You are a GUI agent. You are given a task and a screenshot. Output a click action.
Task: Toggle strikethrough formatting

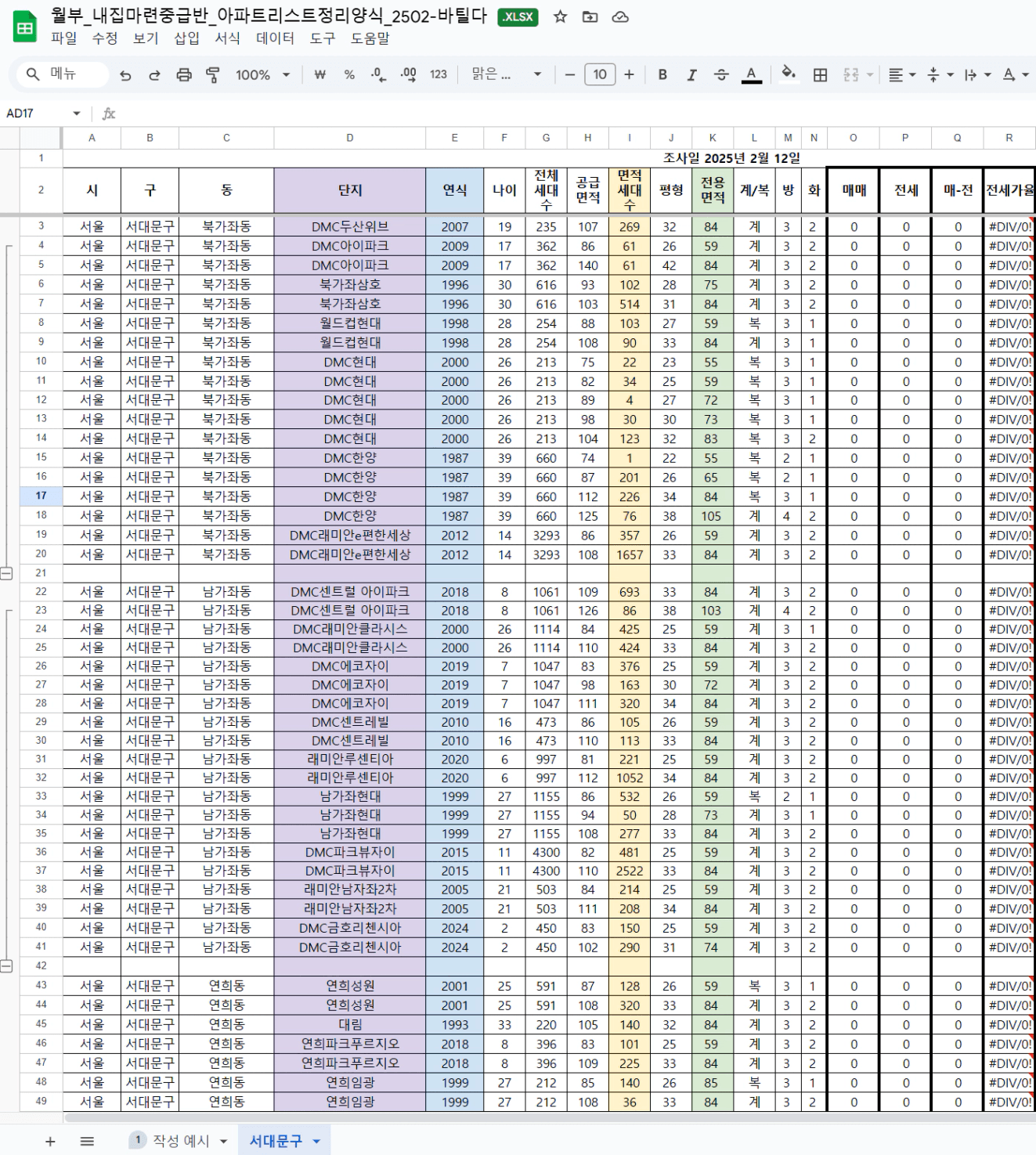[x=721, y=75]
